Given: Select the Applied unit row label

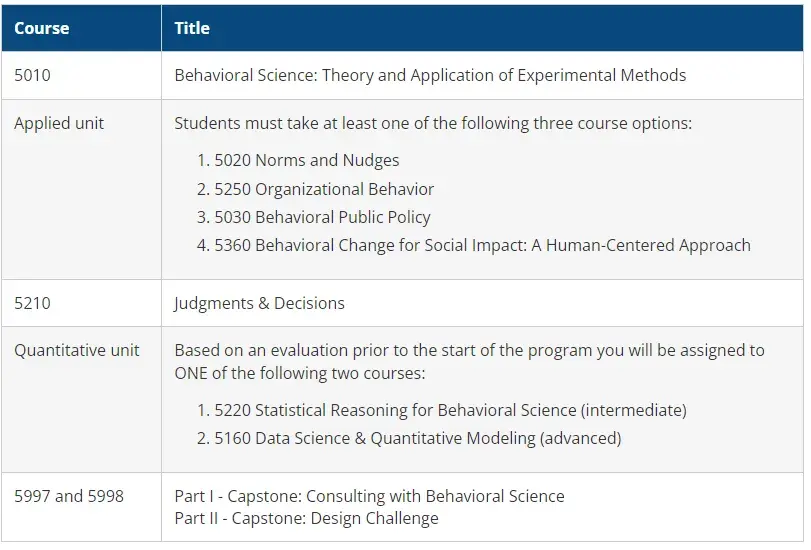Looking at the screenshot, I should pos(59,123).
